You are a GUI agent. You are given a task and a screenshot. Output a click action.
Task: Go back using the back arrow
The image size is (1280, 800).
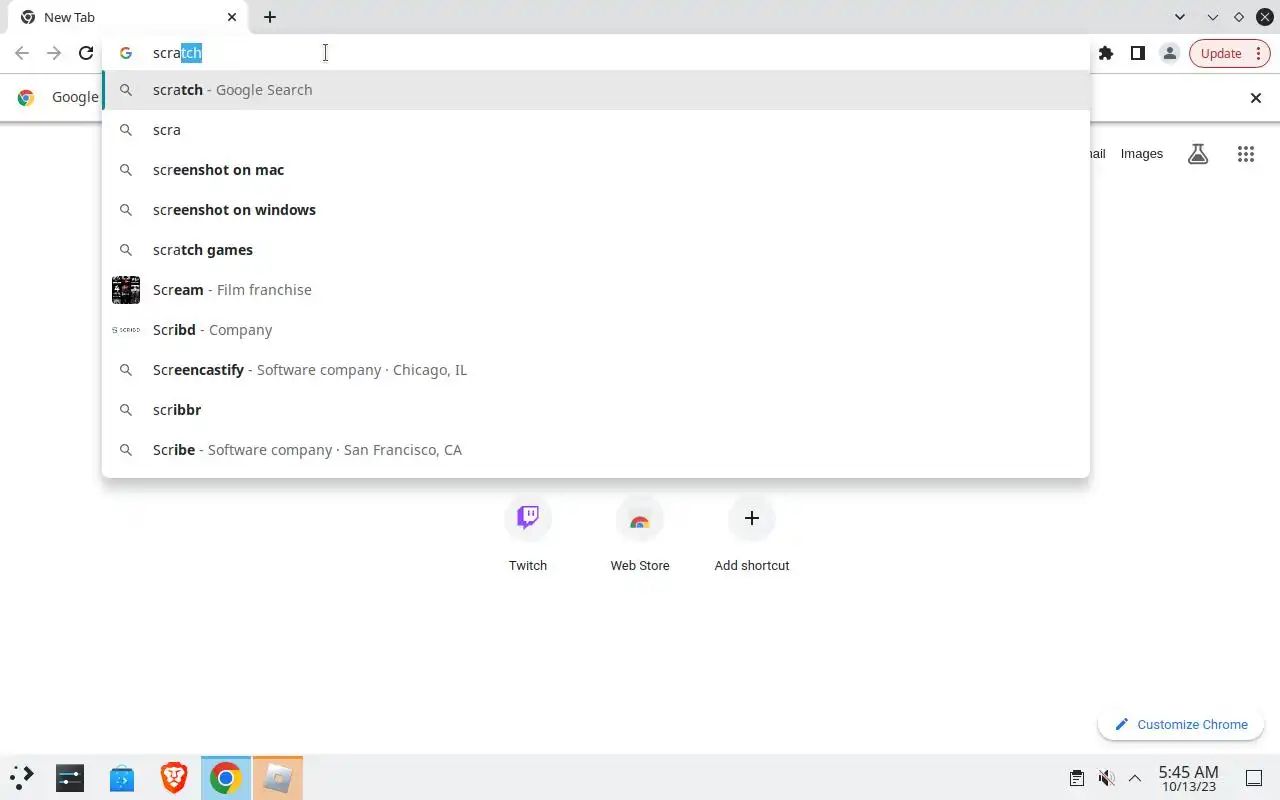click(x=22, y=53)
